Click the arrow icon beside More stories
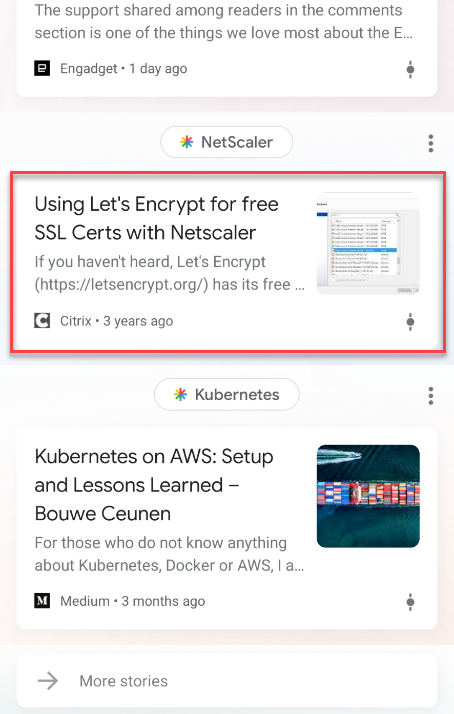454x714 pixels. click(48, 681)
